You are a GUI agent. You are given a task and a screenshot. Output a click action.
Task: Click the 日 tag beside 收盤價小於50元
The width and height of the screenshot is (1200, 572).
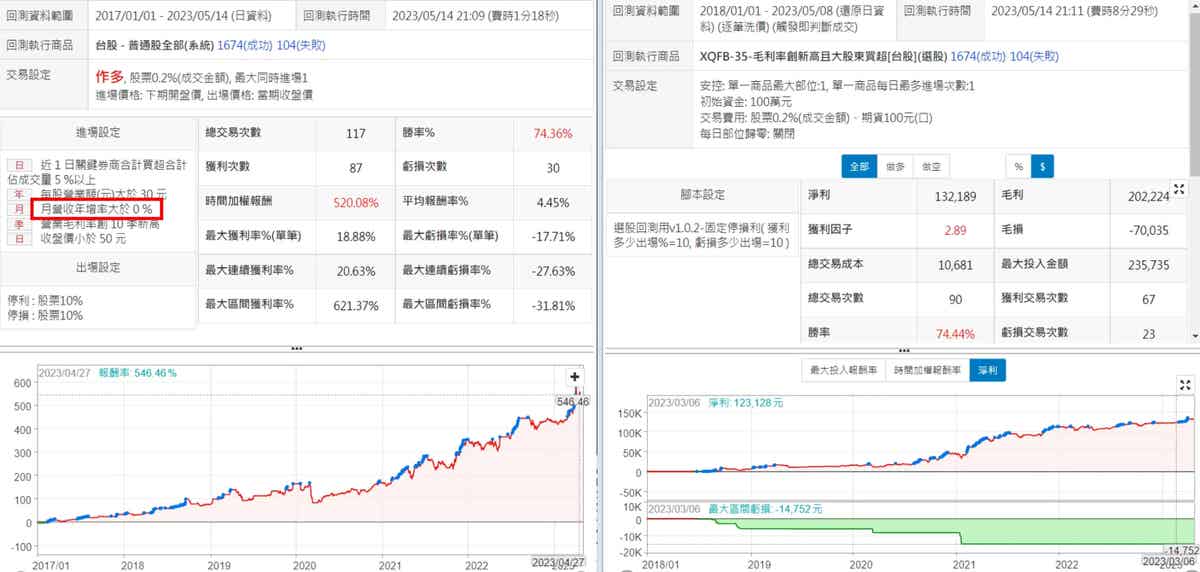click(17, 239)
